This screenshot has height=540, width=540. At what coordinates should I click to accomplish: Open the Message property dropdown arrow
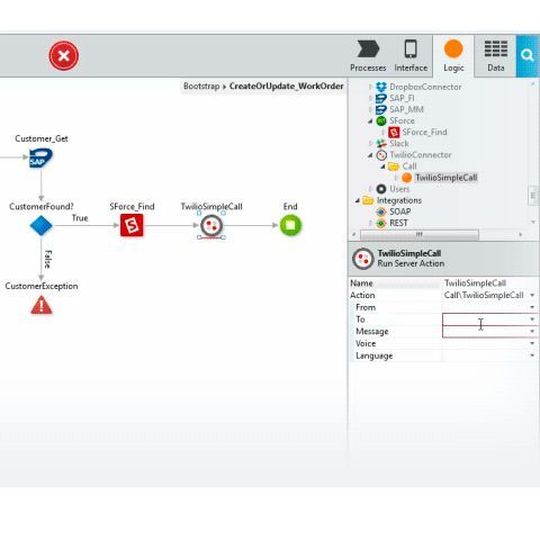tap(532, 332)
